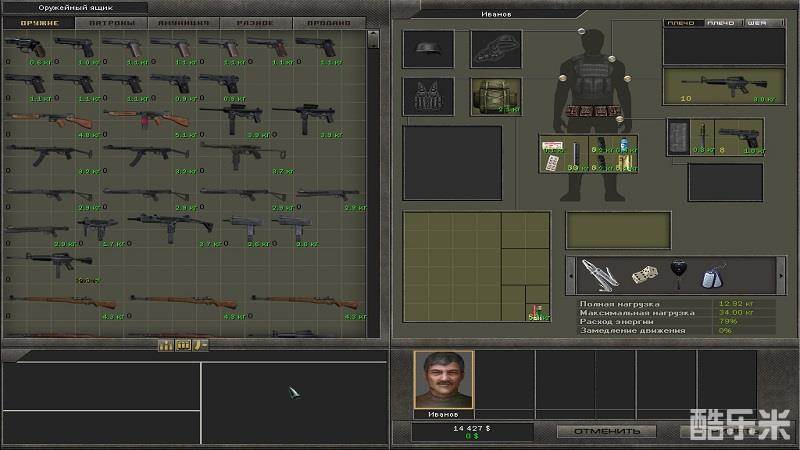This screenshot has width=800, height=450.
Task: Switch to the РАЗНОЕ tab
Action: 256,23
